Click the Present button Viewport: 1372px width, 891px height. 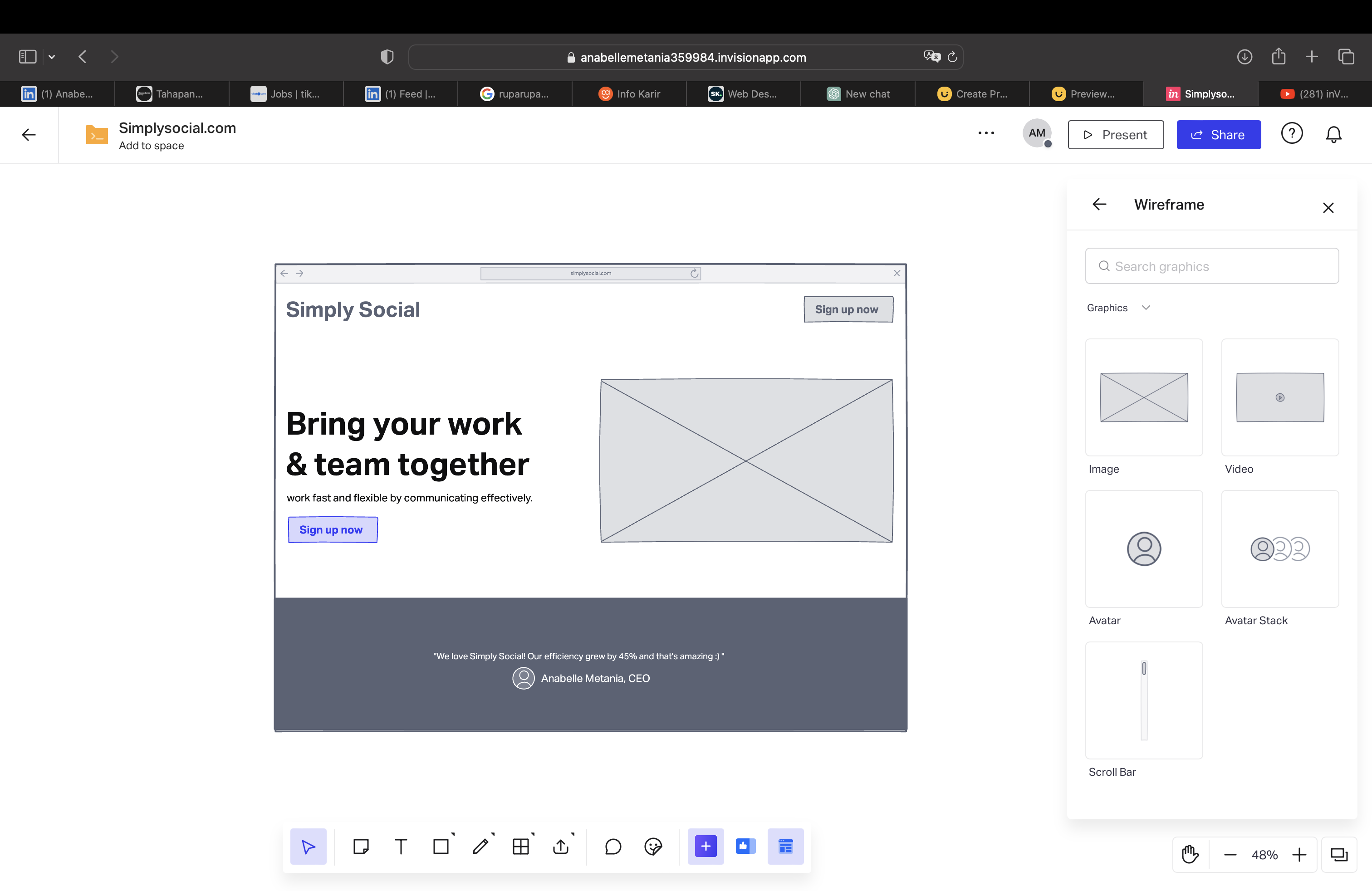point(1116,134)
